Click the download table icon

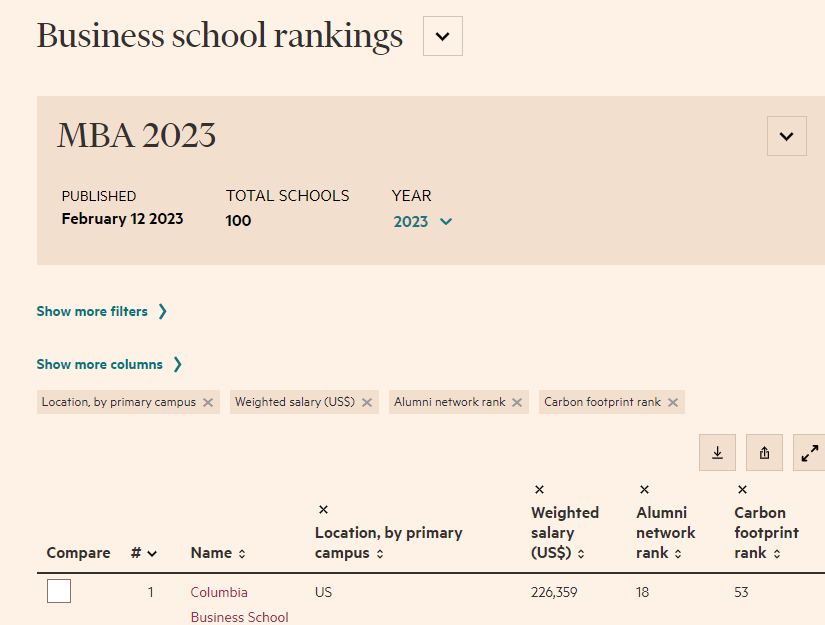click(716, 452)
